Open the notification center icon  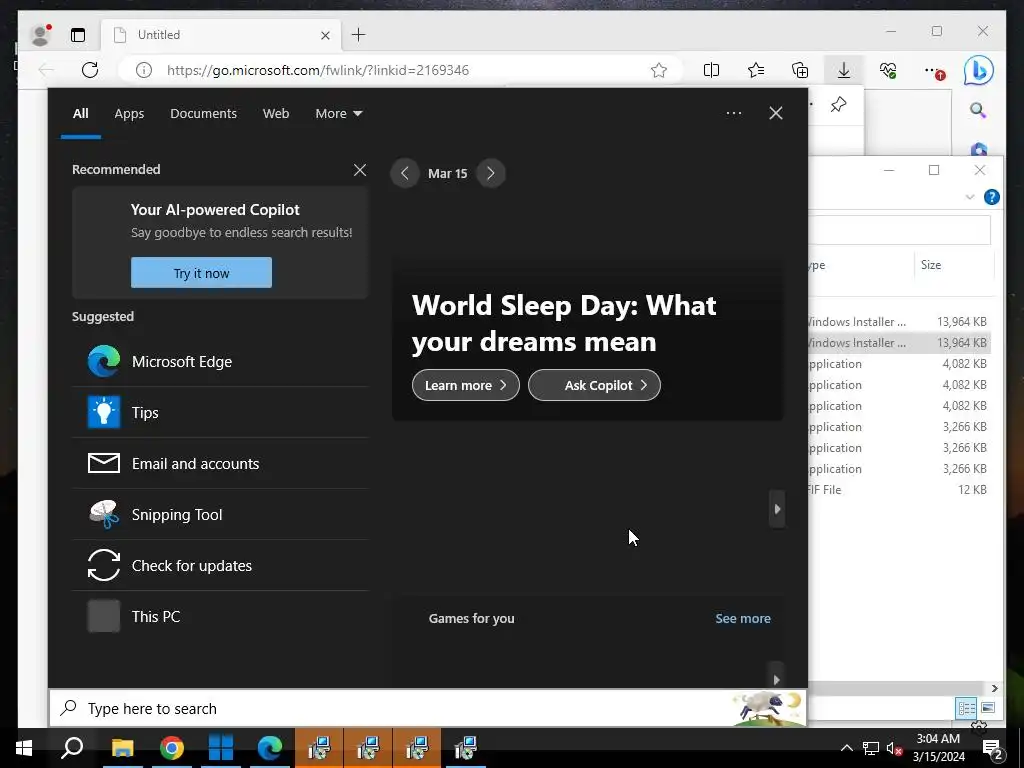992,748
